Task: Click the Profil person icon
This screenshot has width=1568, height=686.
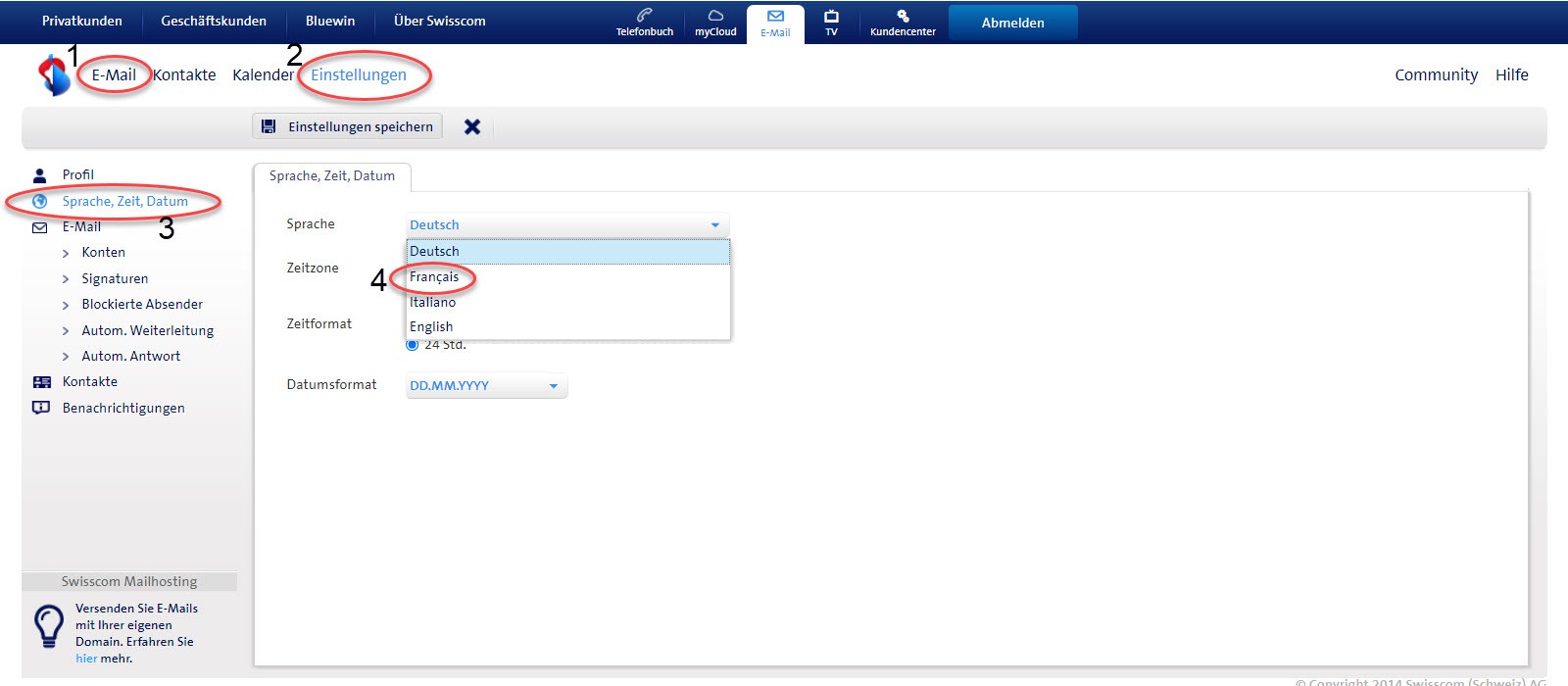Action: (x=40, y=175)
